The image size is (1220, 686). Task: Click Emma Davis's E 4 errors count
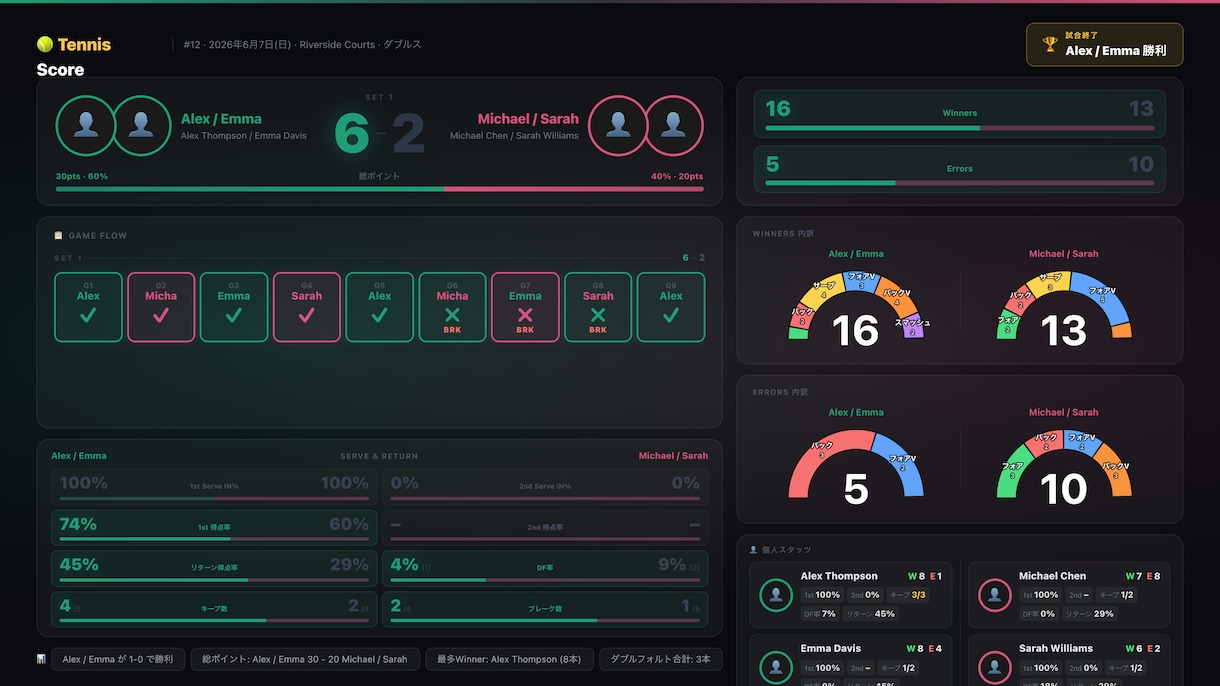click(x=936, y=649)
